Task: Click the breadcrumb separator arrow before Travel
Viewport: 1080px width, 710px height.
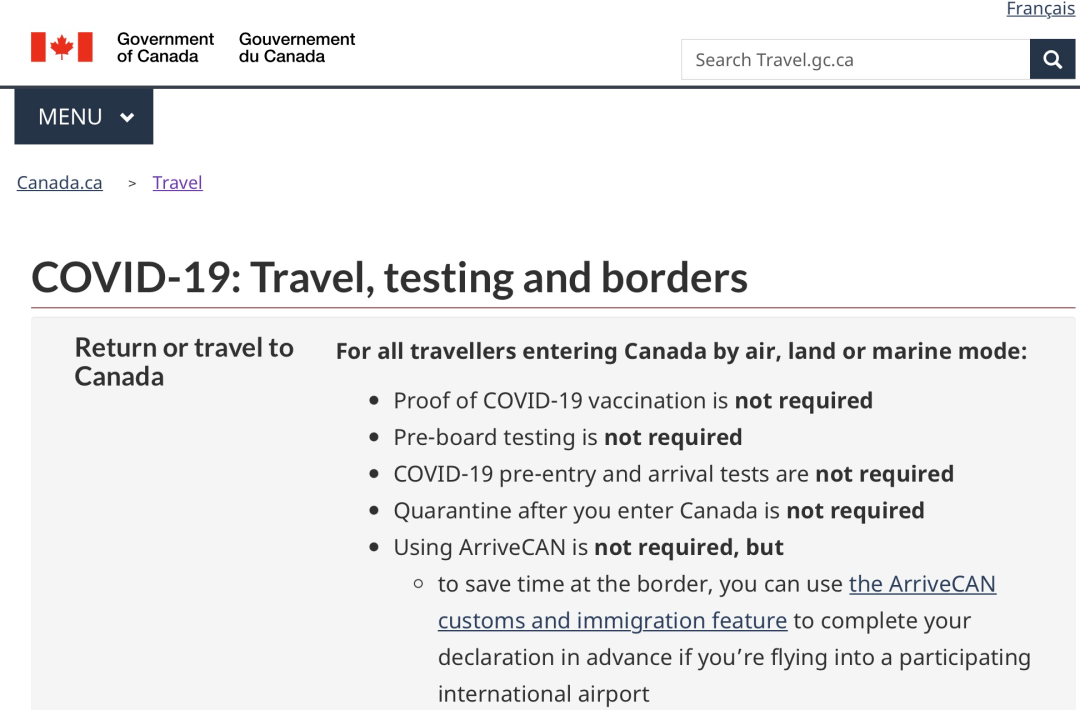Action: 132,183
